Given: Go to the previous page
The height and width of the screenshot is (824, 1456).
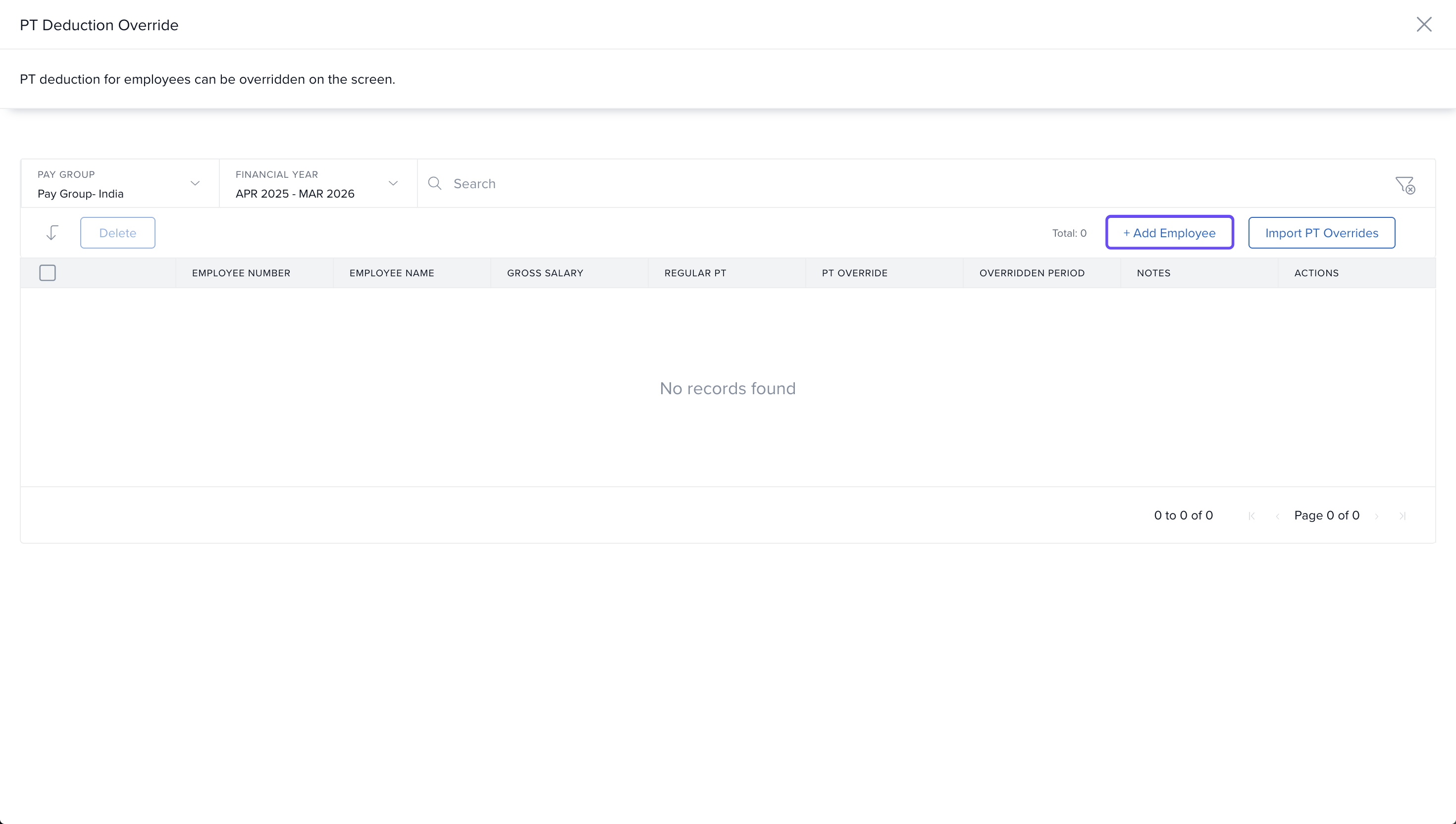Looking at the screenshot, I should point(1277,515).
